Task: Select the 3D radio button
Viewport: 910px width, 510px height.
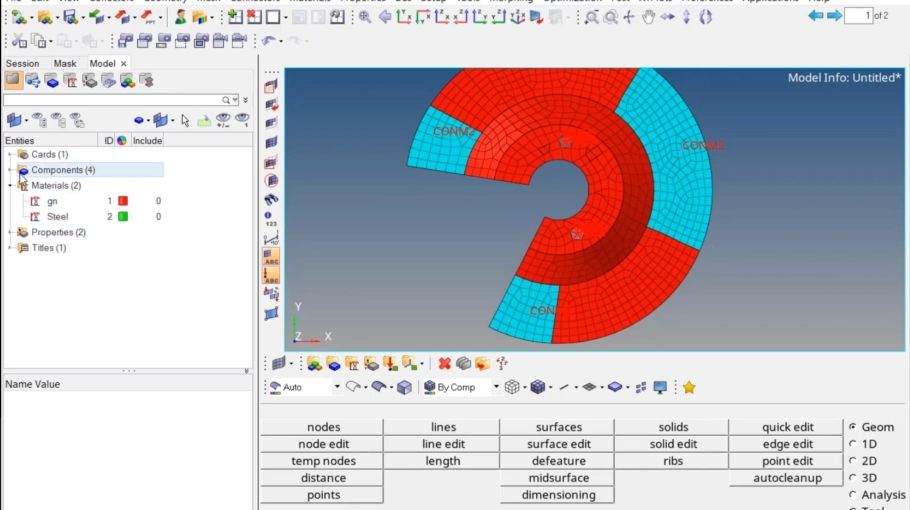Action: [853, 478]
